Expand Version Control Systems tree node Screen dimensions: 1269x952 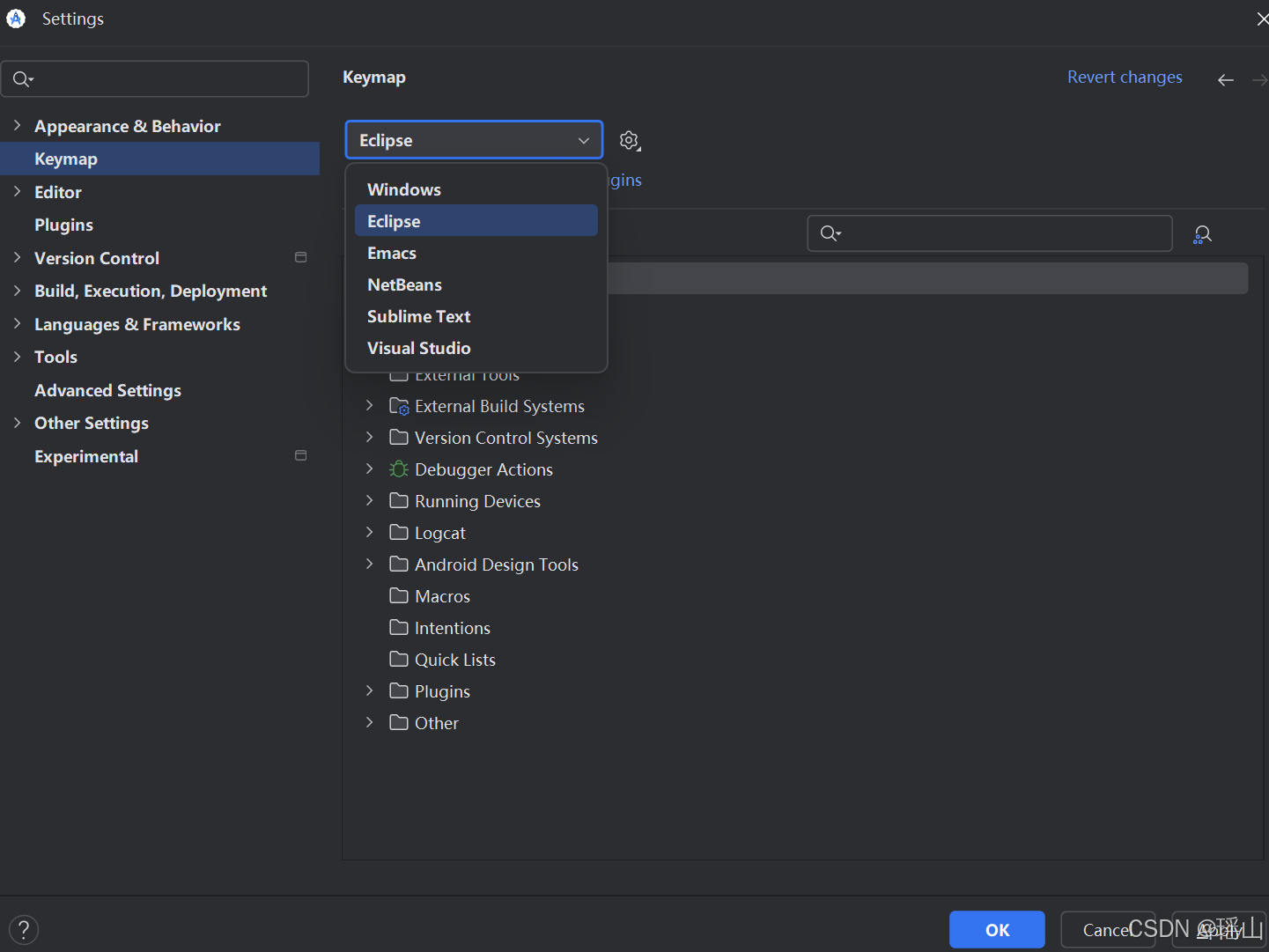pyautogui.click(x=369, y=438)
